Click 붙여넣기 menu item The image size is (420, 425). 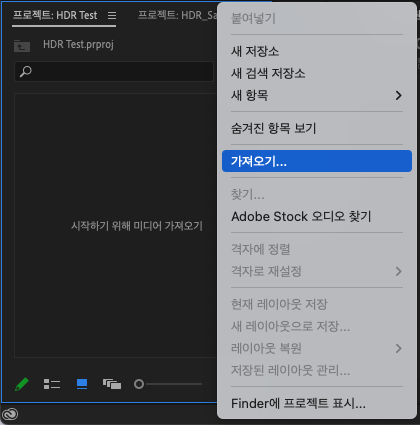pos(317,18)
